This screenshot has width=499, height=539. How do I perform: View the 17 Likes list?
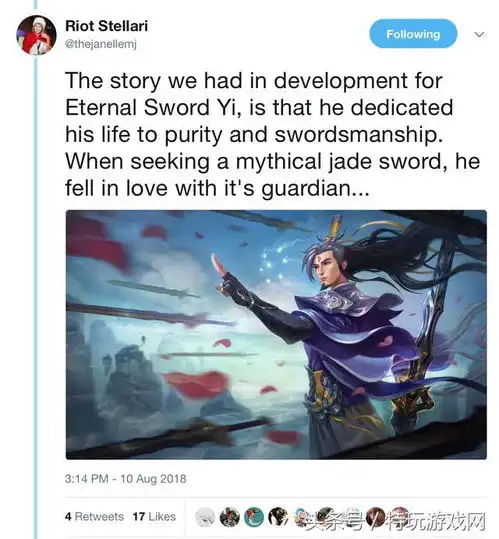point(154,516)
